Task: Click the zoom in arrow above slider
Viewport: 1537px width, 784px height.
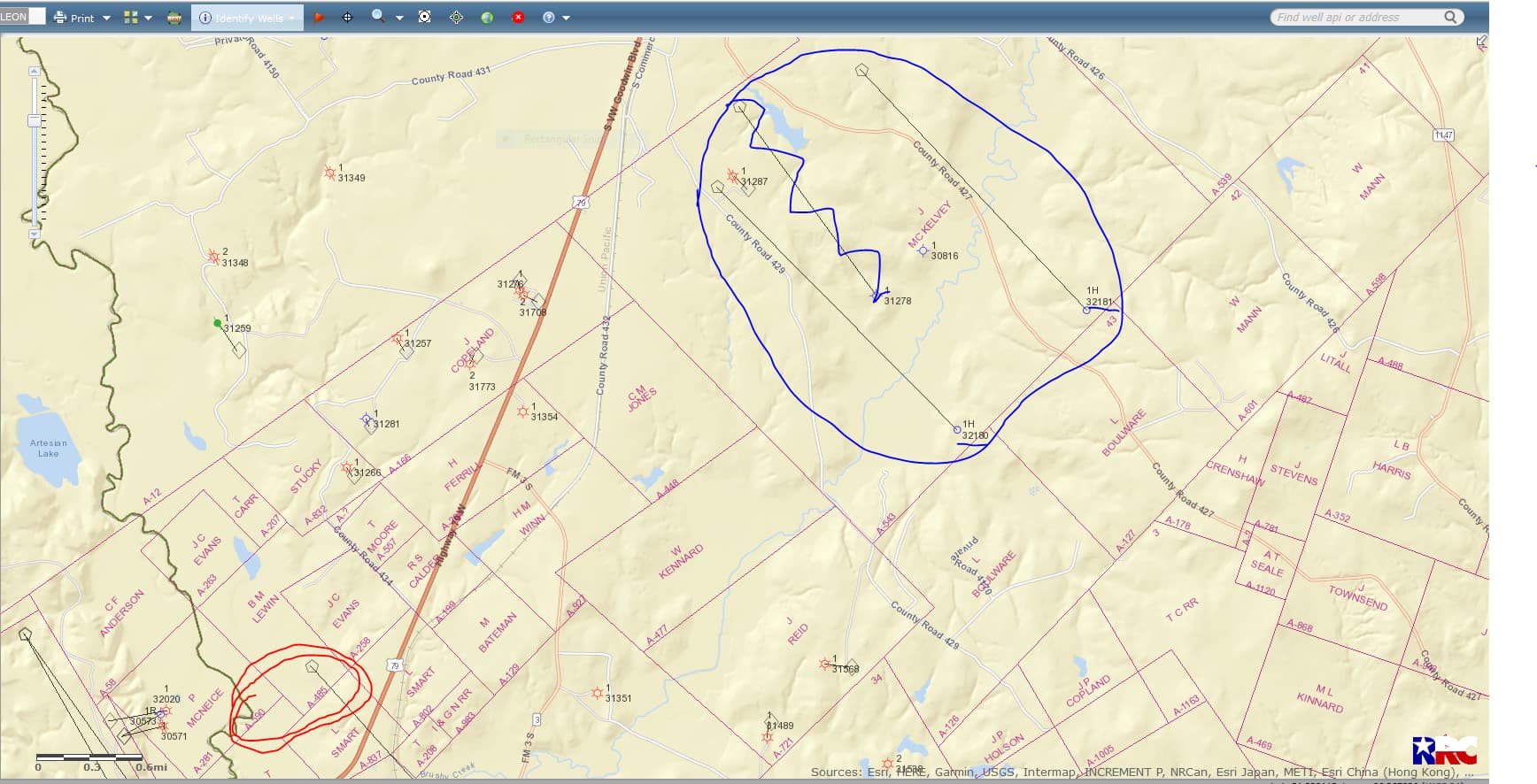Action: click(34, 71)
